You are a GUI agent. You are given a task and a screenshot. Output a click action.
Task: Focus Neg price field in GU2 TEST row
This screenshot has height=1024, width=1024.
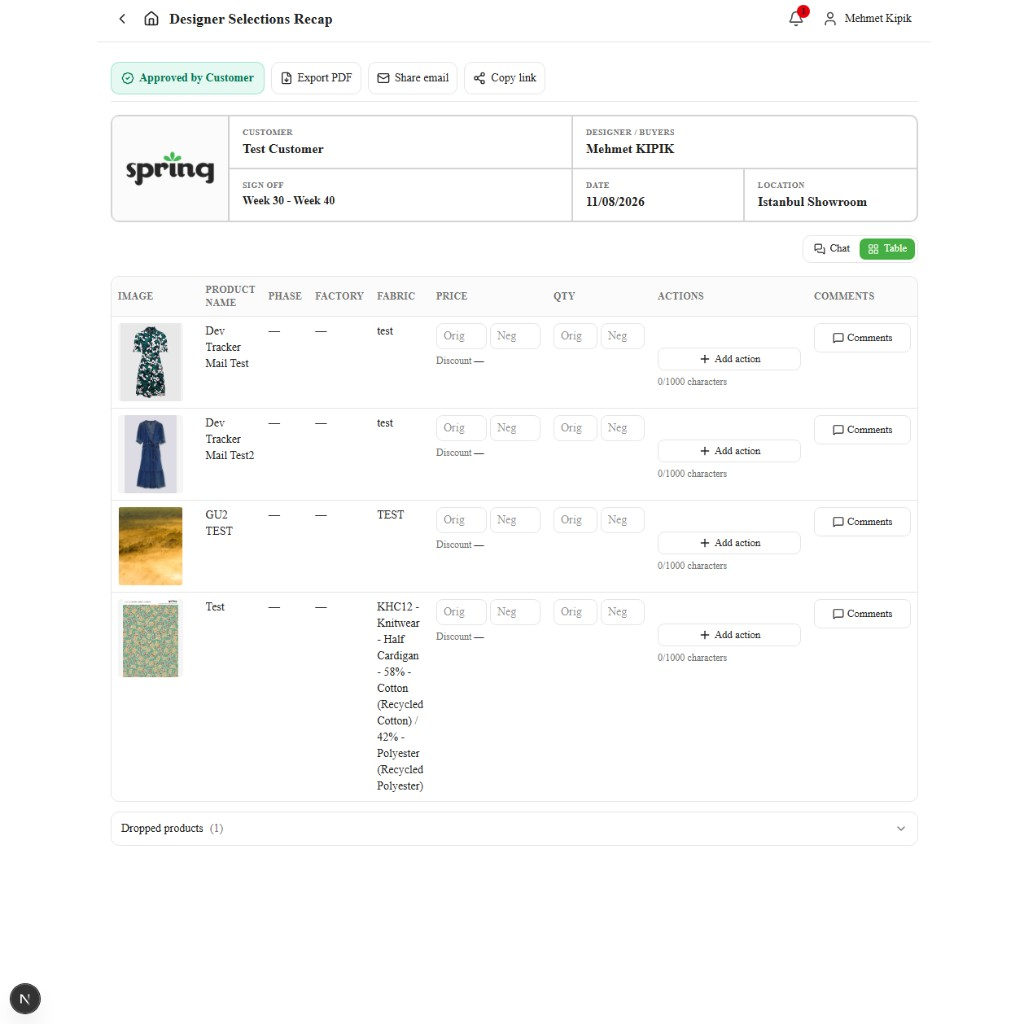pos(515,520)
